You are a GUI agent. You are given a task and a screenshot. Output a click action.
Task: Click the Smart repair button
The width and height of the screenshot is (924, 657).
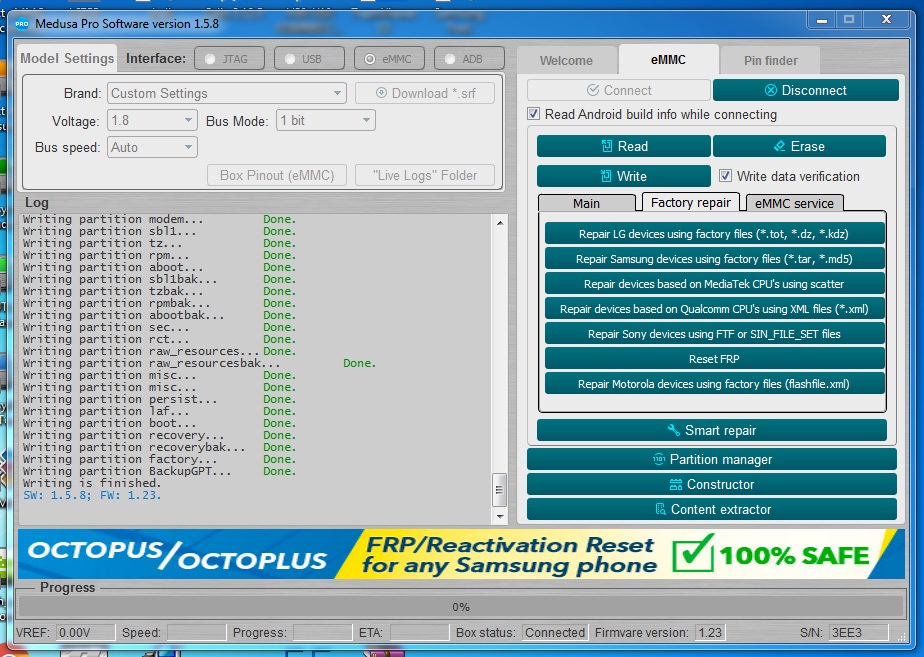pos(712,430)
